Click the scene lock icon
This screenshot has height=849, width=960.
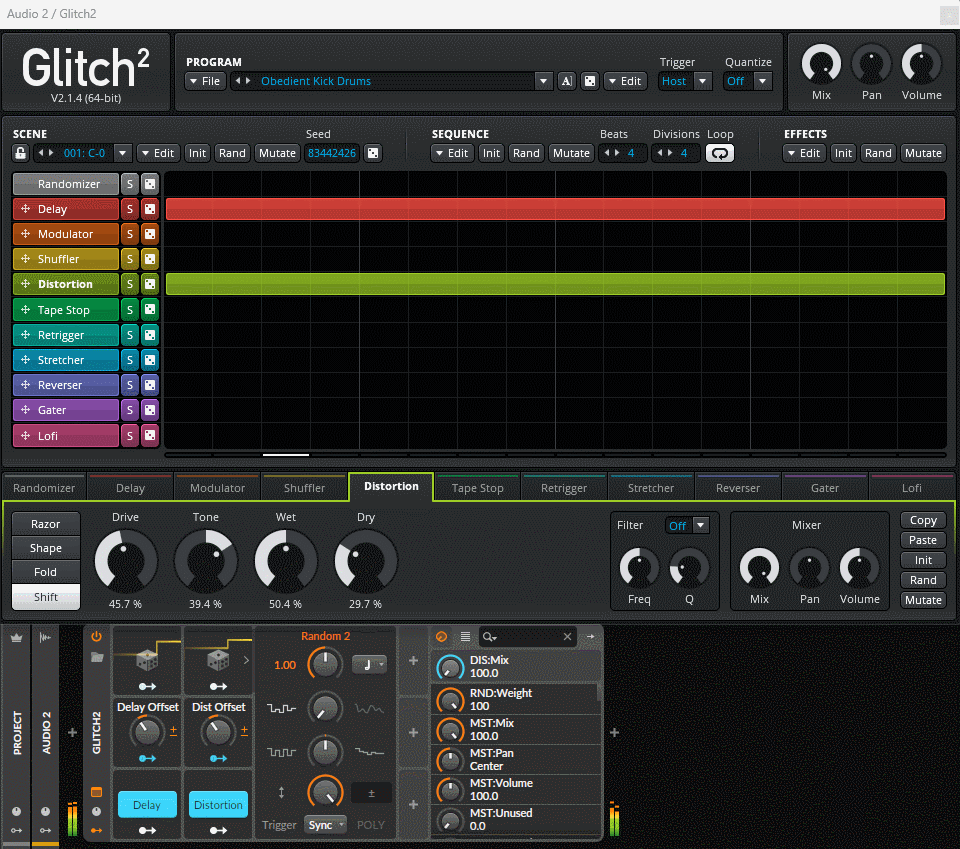[20, 153]
